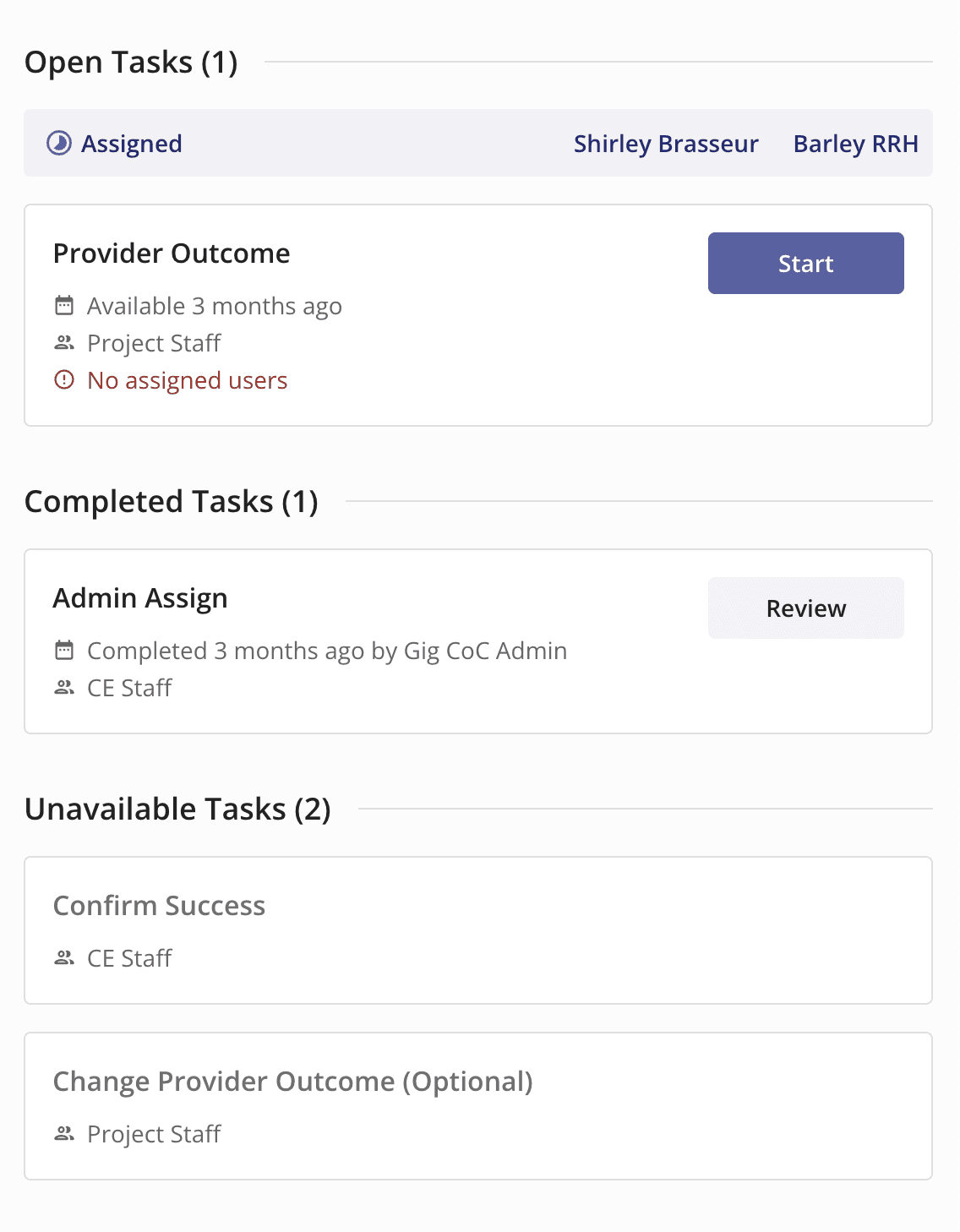Select the Confirm Success task card

coord(480,929)
